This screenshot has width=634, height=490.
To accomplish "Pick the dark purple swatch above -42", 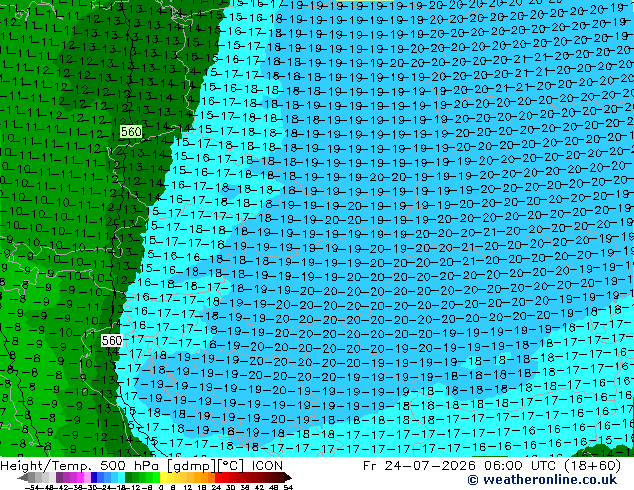I will [59, 477].
